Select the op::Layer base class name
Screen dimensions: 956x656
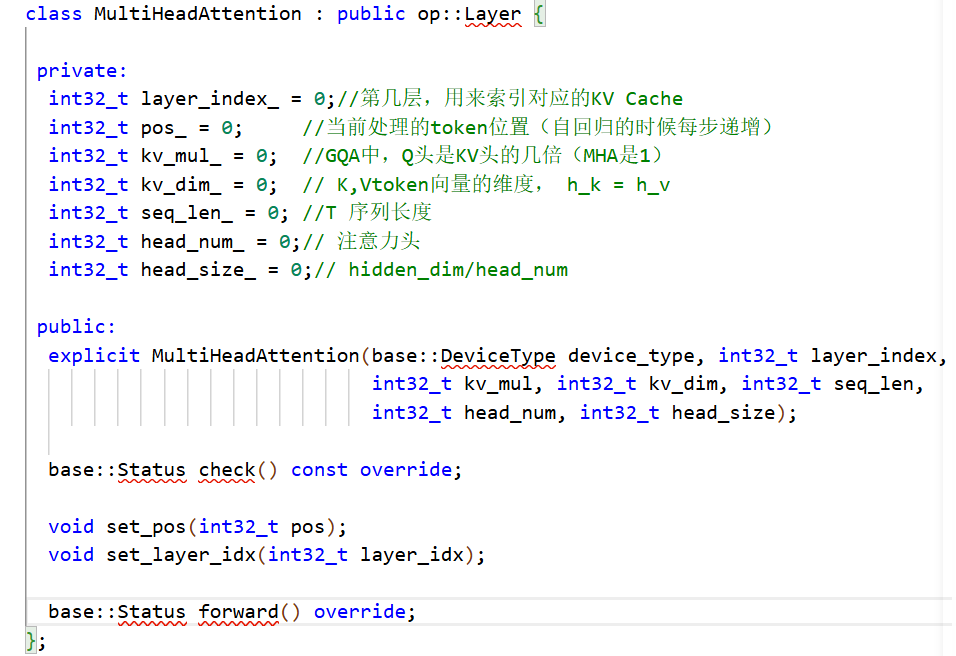point(469,13)
